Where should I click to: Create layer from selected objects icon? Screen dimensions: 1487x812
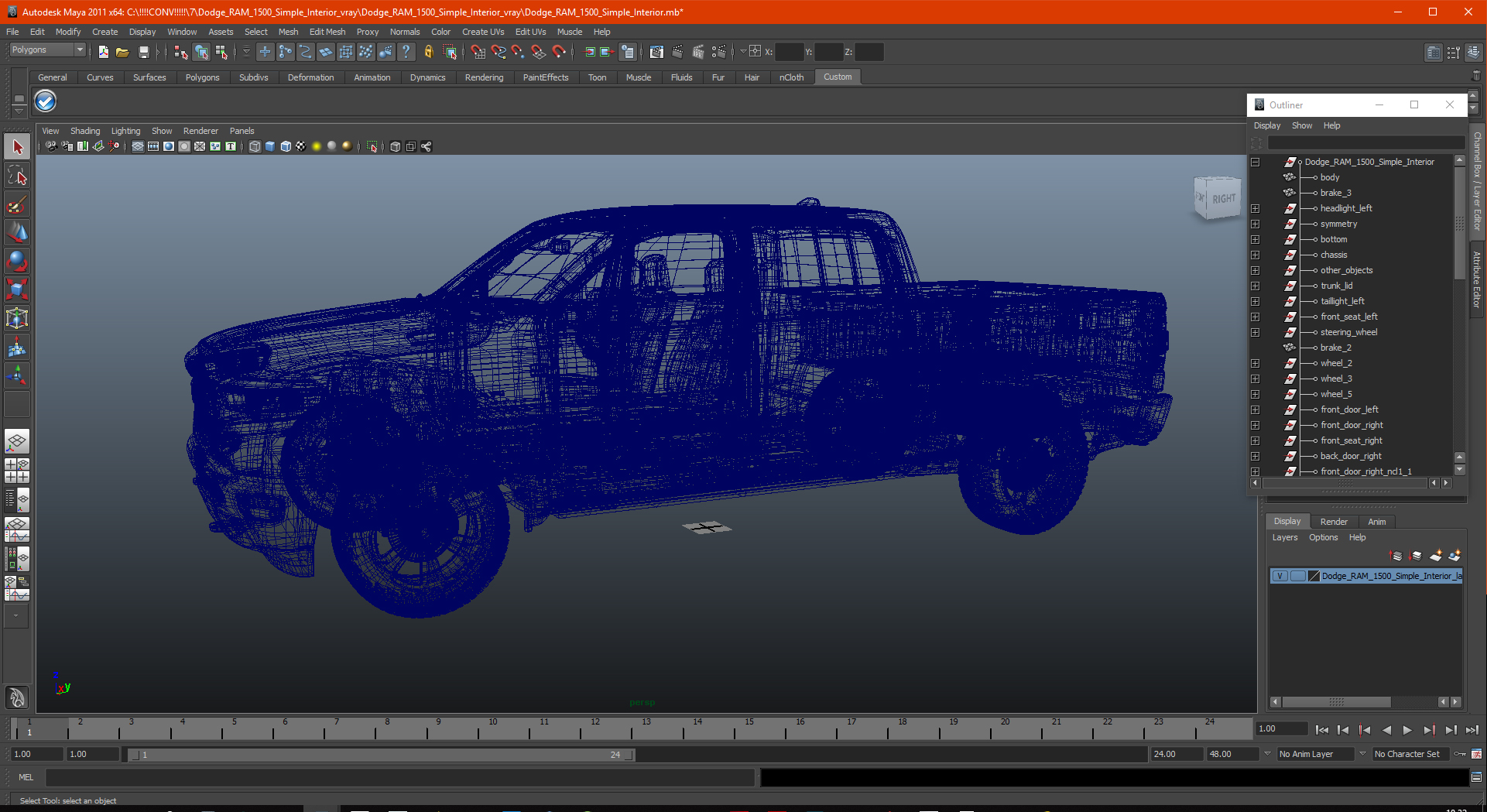[1454, 556]
